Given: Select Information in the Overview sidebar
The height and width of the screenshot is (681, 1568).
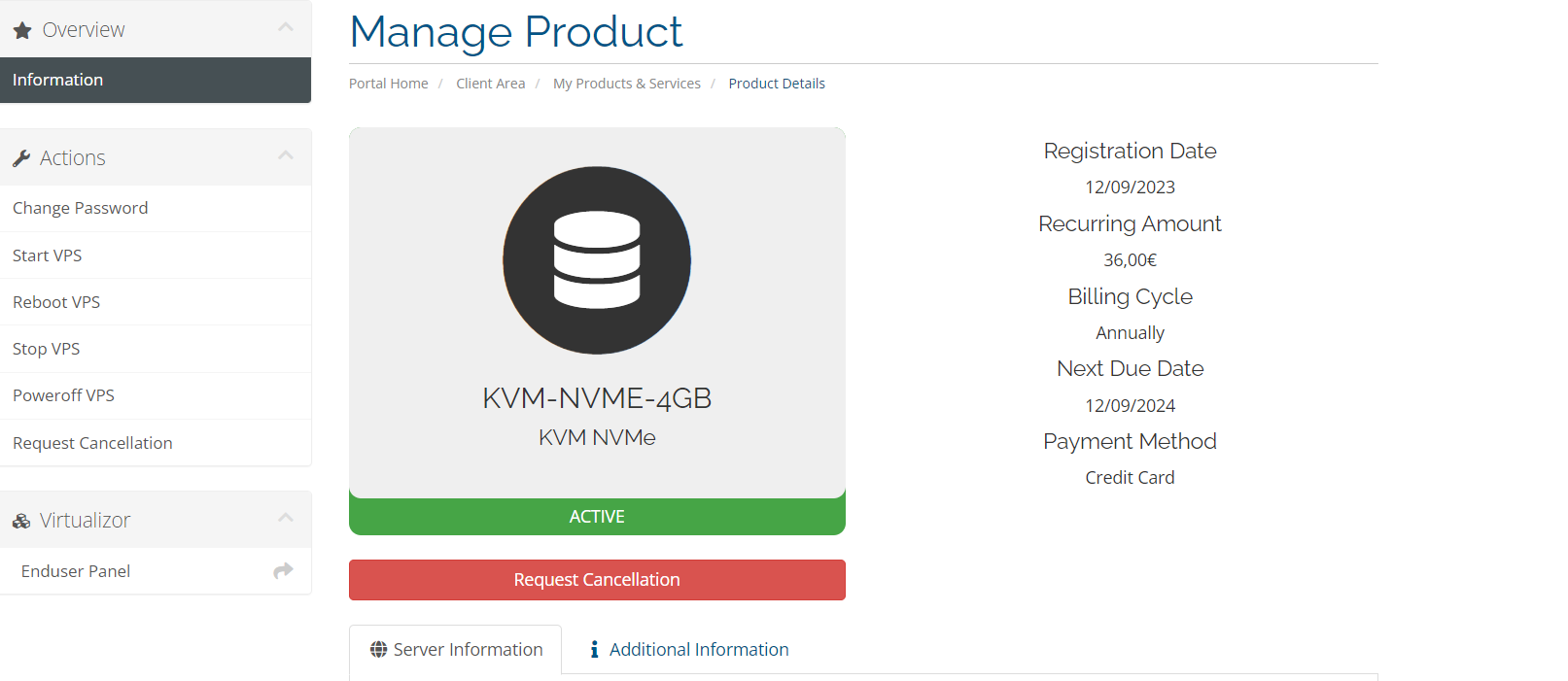Looking at the screenshot, I should (58, 80).
